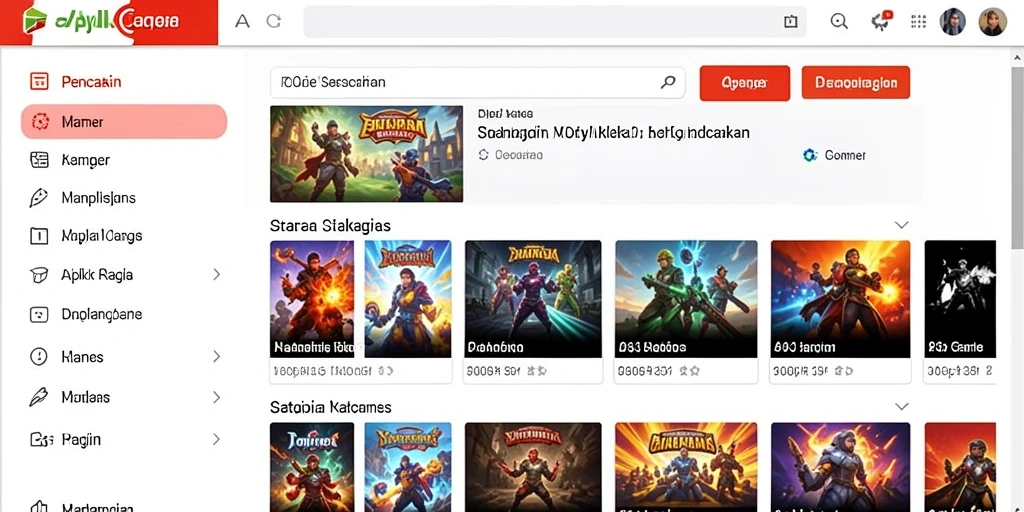Open settings gear with red badge
1024x512 pixels.
[x=880, y=22]
